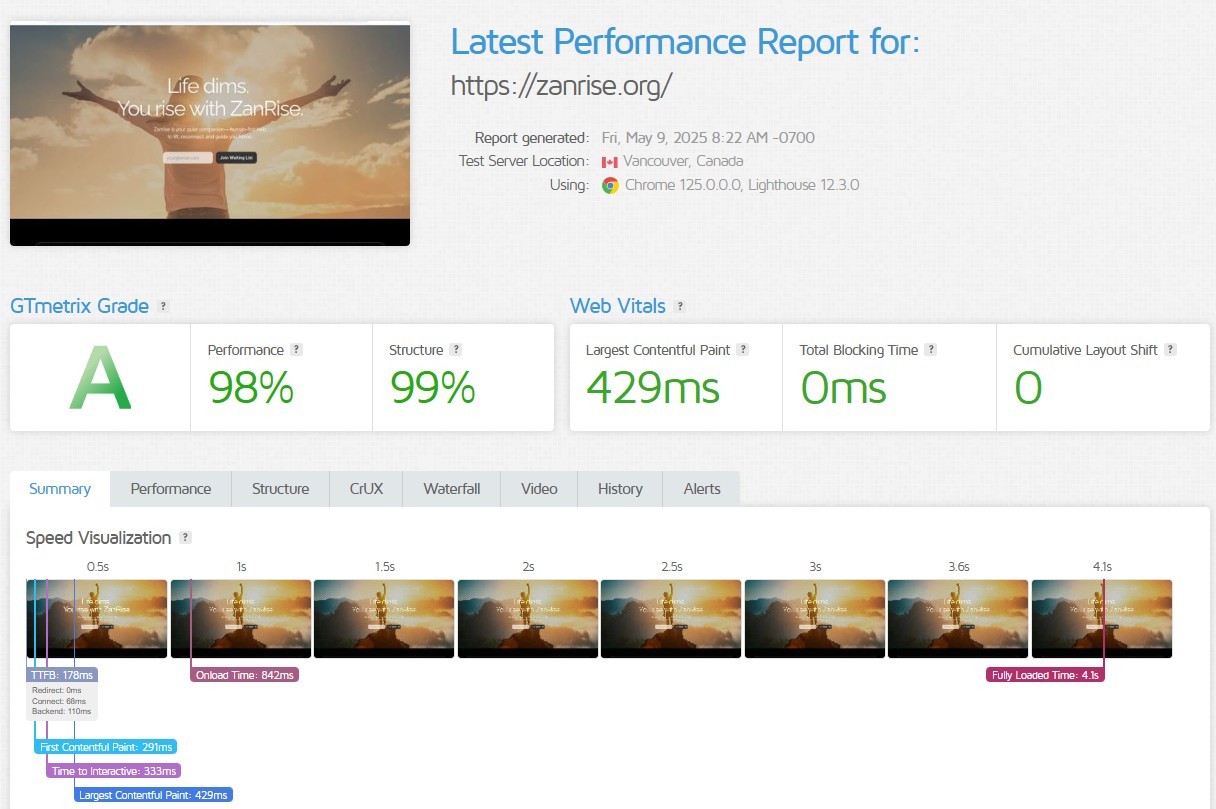
Task: Open the Alerts tab
Action: 702,489
